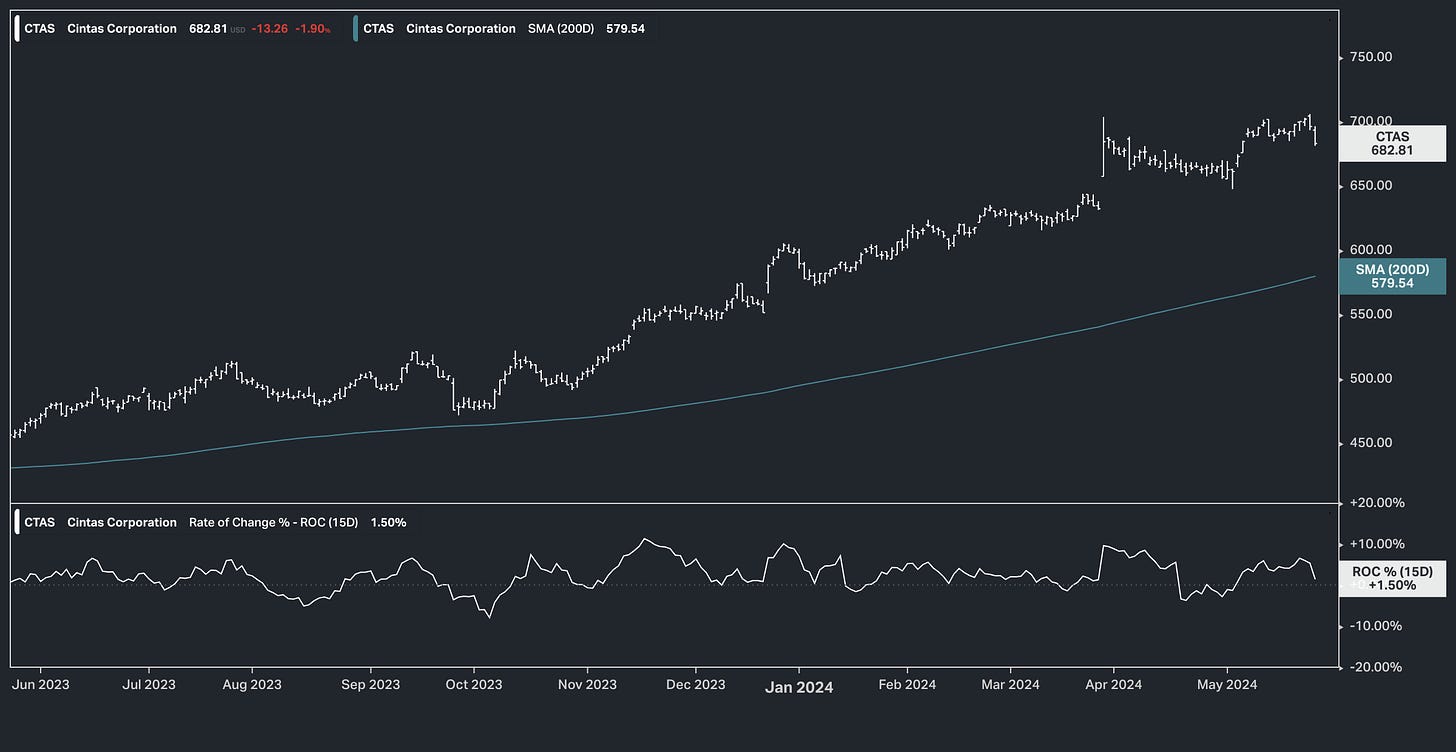Screen dimensions: 1456x752
Task: Click the Jul 2023 date label
Action: tap(149, 685)
